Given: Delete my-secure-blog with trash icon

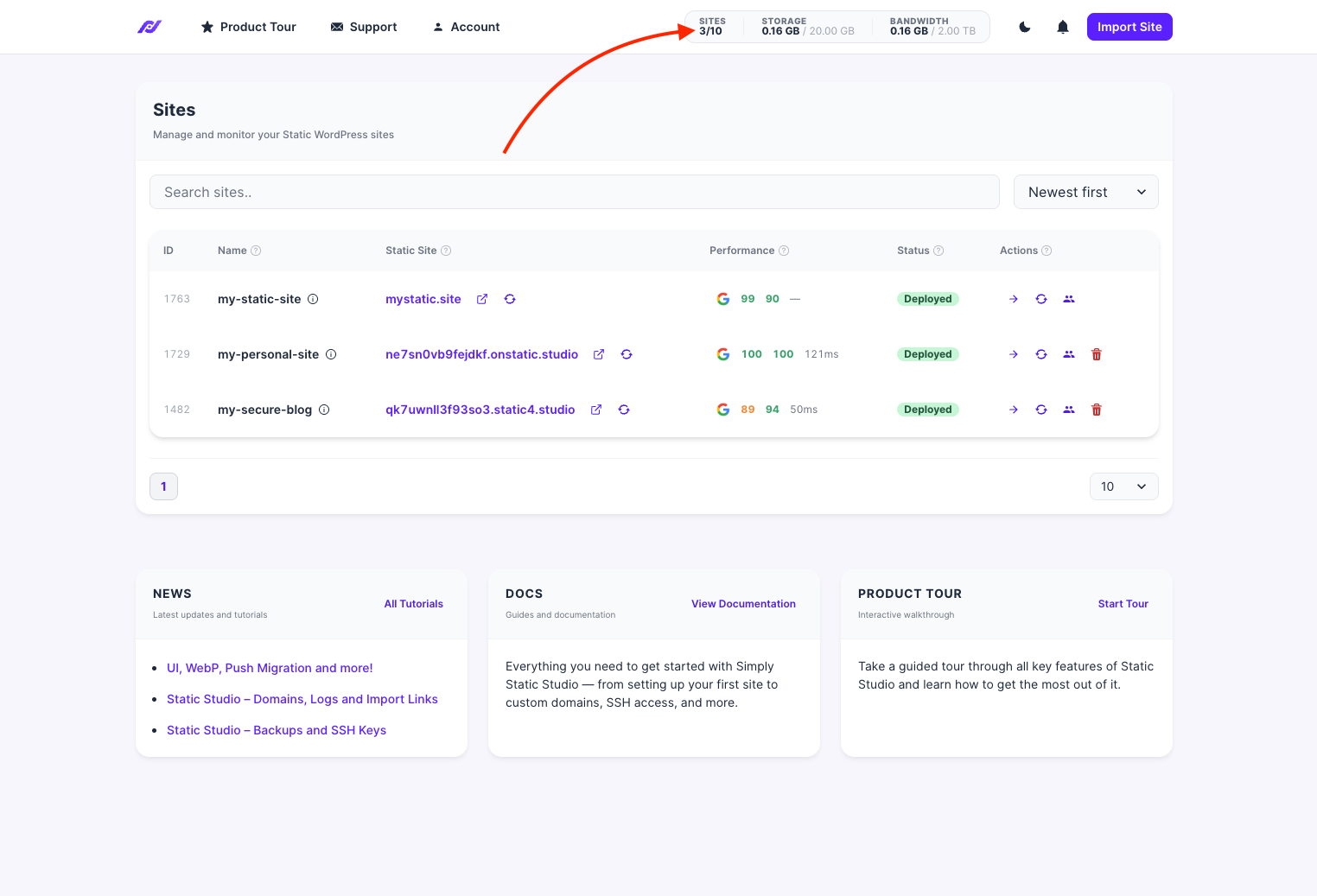Looking at the screenshot, I should 1097,410.
